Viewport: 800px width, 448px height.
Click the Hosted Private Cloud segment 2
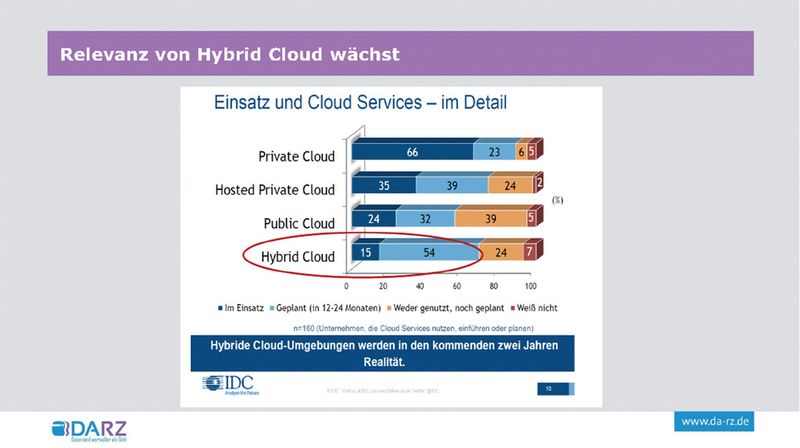point(538,183)
